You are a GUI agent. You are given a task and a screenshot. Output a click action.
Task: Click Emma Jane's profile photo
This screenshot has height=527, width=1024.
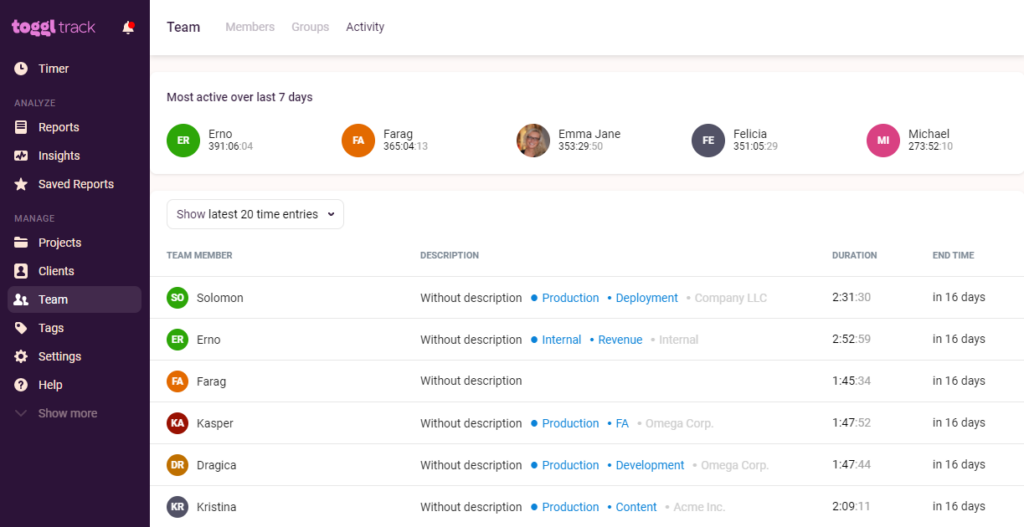pyautogui.click(x=533, y=141)
